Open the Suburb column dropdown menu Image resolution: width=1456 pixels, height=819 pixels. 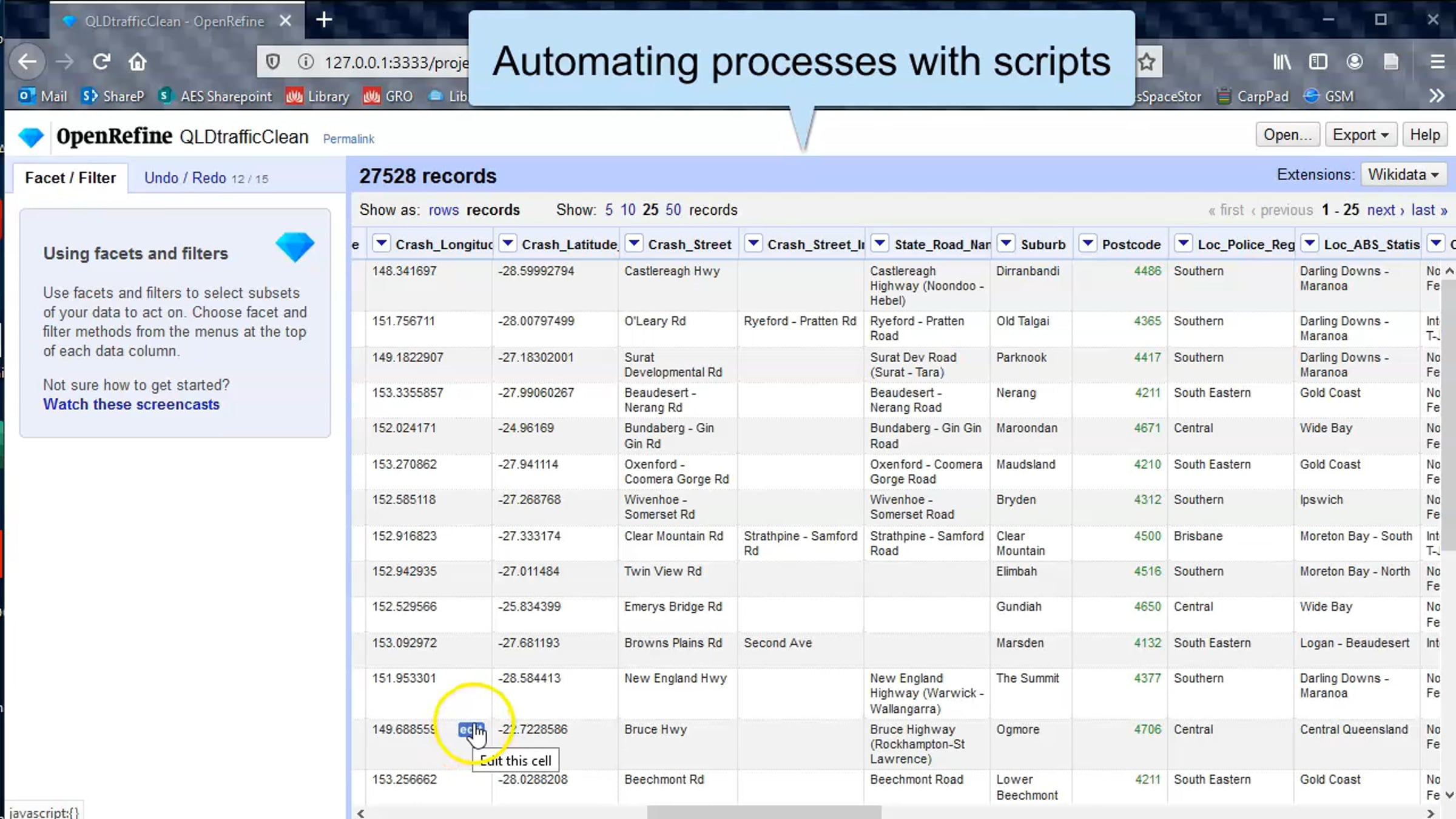tap(1006, 244)
